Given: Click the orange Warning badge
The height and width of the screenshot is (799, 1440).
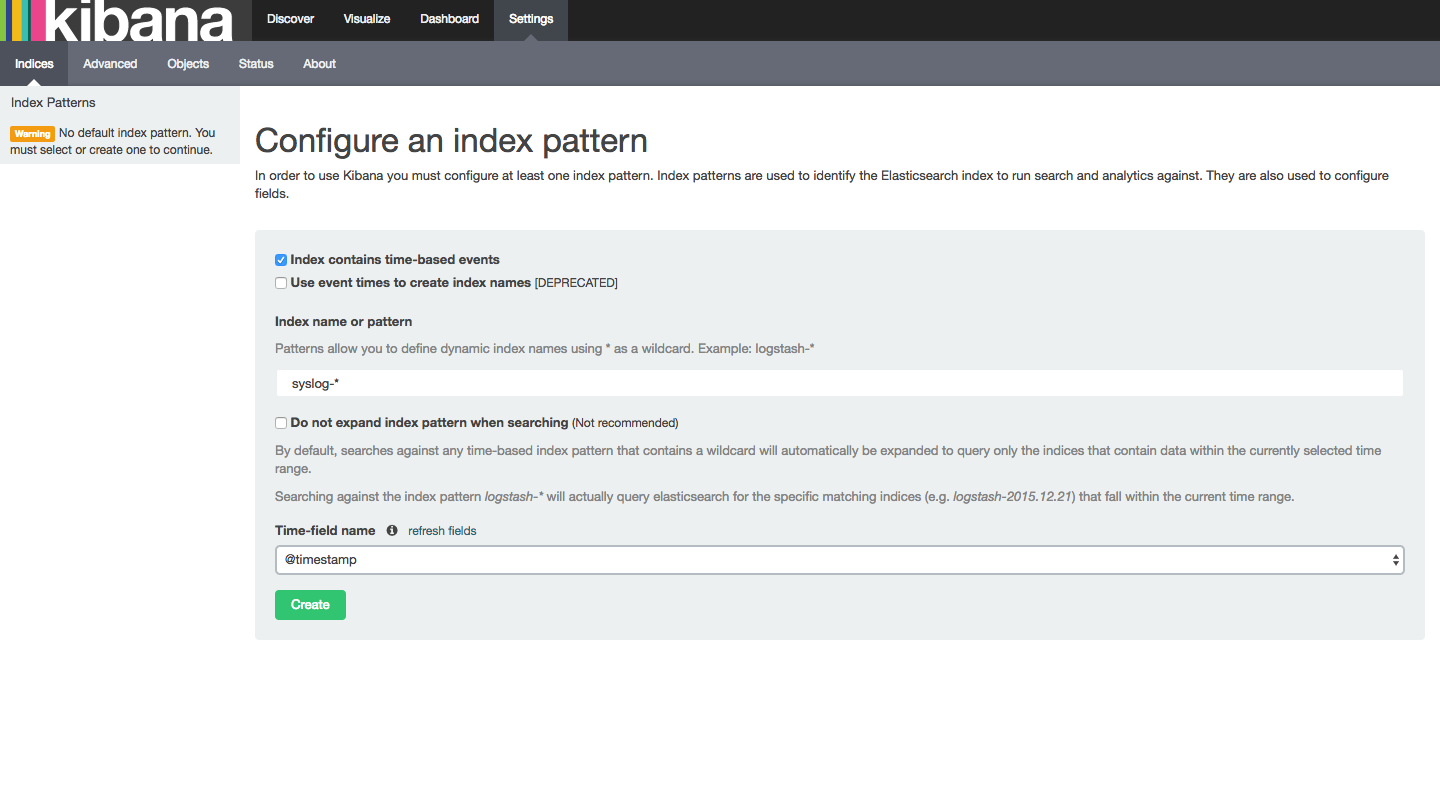Looking at the screenshot, I should [x=32, y=133].
